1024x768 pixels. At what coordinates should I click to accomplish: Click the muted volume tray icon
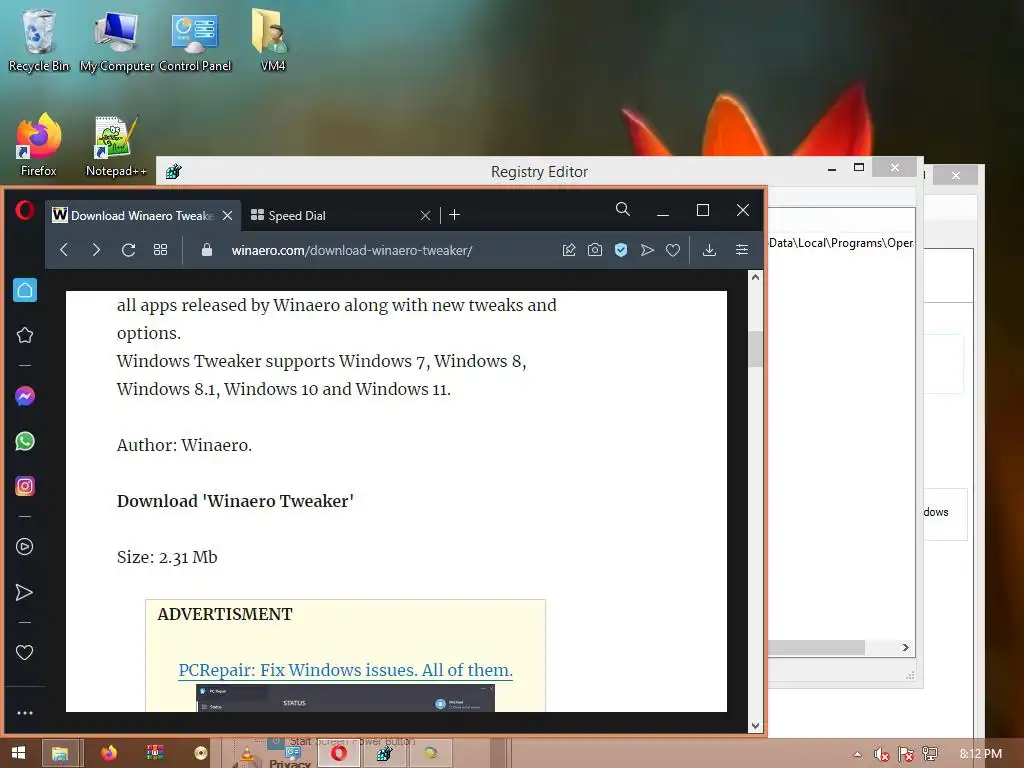point(881,754)
